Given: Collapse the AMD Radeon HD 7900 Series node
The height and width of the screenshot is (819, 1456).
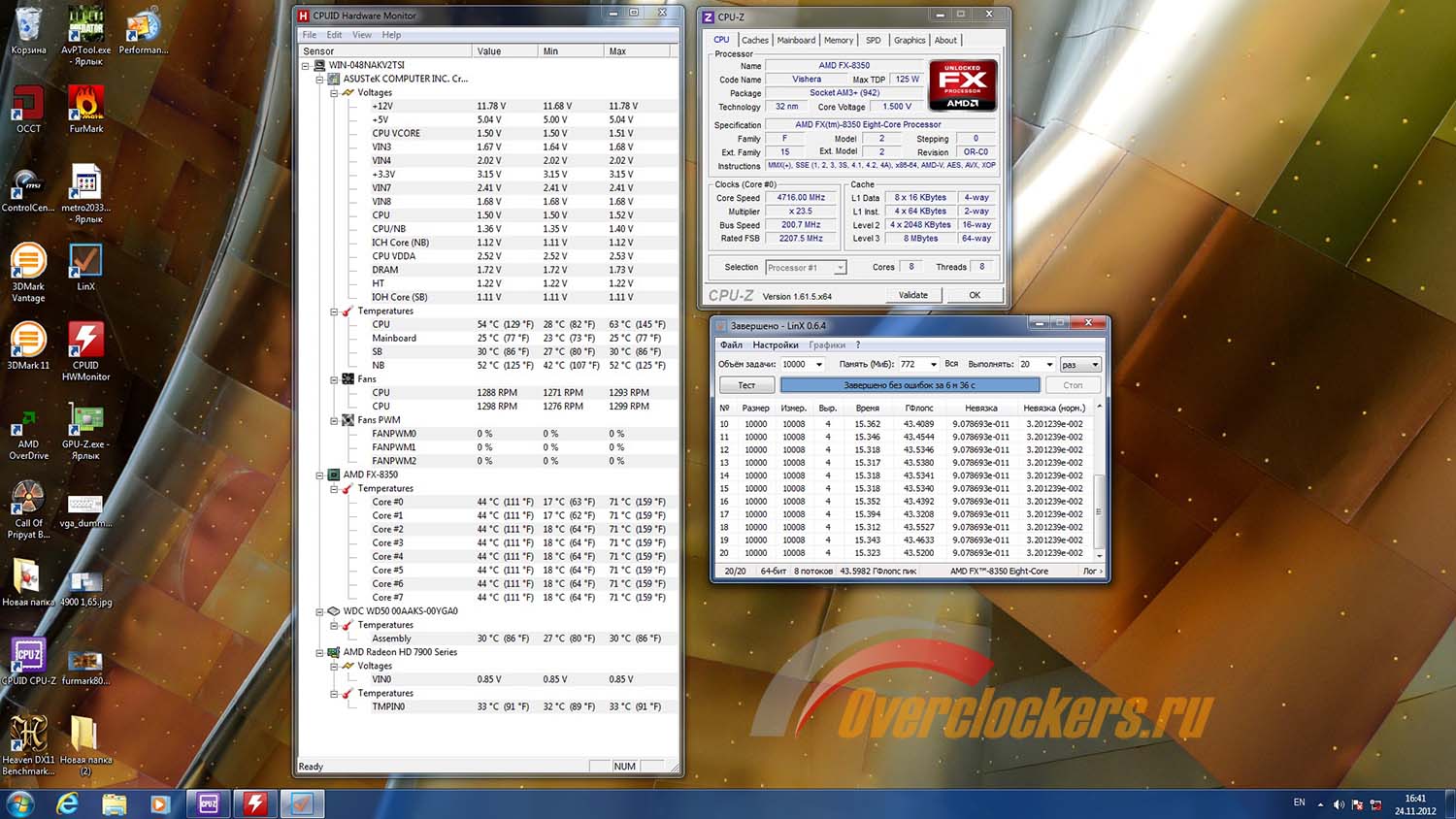Looking at the screenshot, I should click(319, 652).
